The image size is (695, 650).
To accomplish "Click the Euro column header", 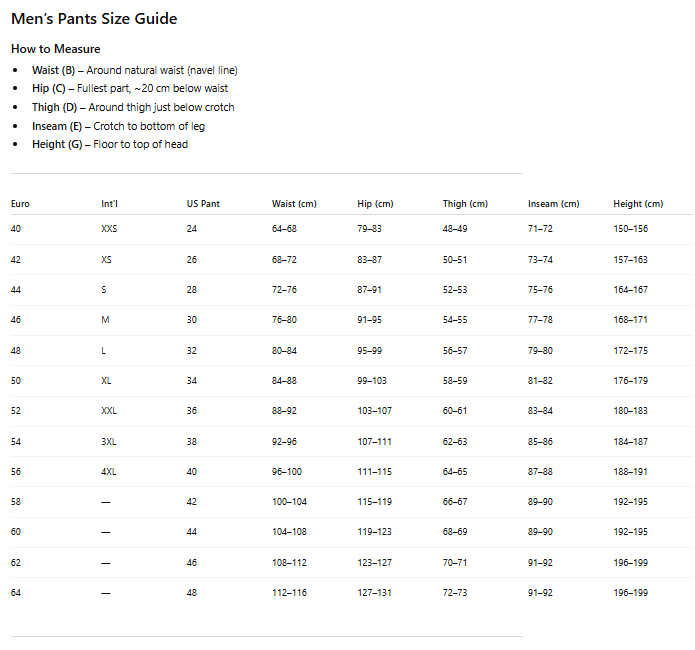I will [x=20, y=204].
